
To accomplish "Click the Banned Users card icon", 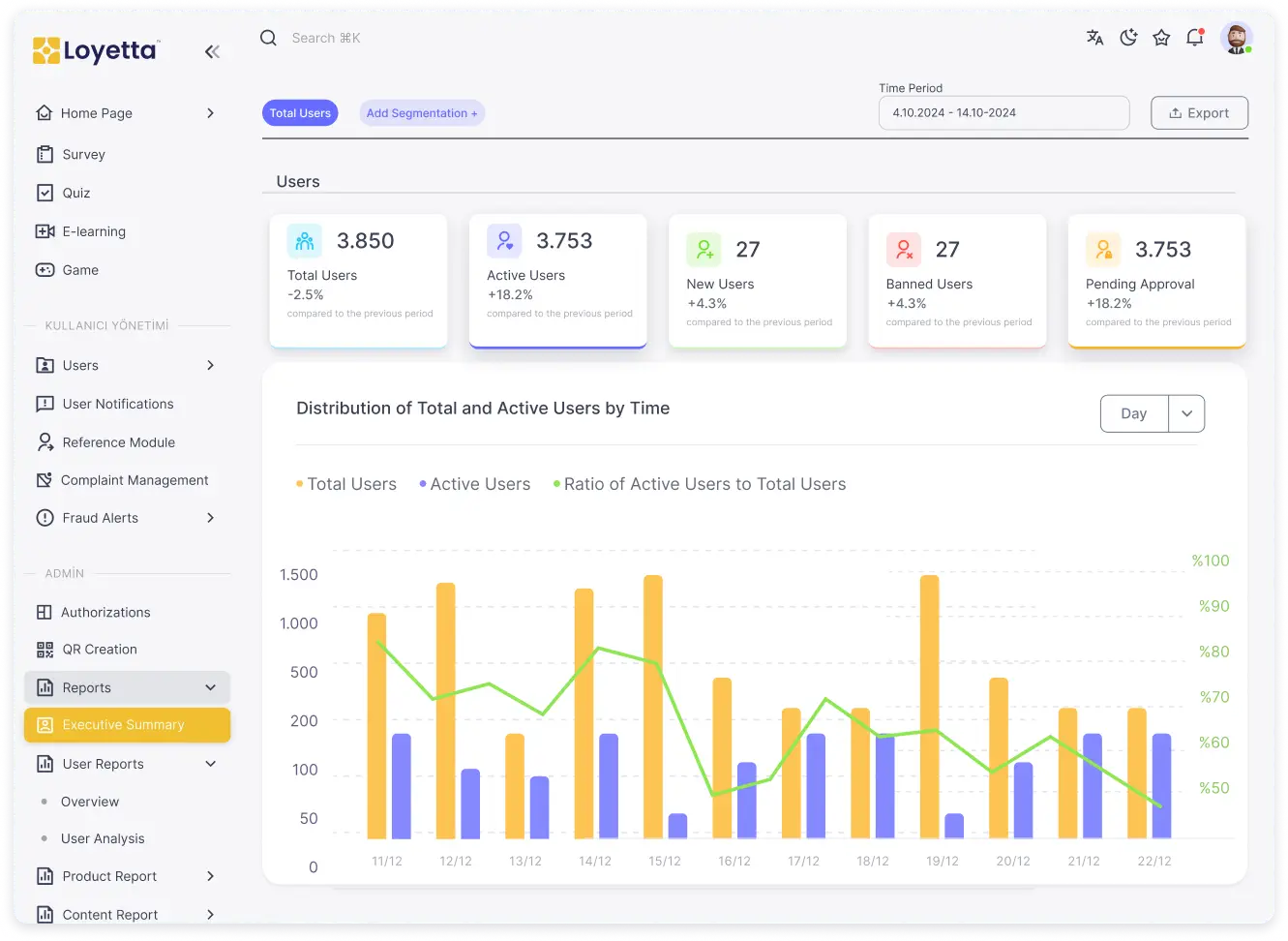I will (x=904, y=250).
